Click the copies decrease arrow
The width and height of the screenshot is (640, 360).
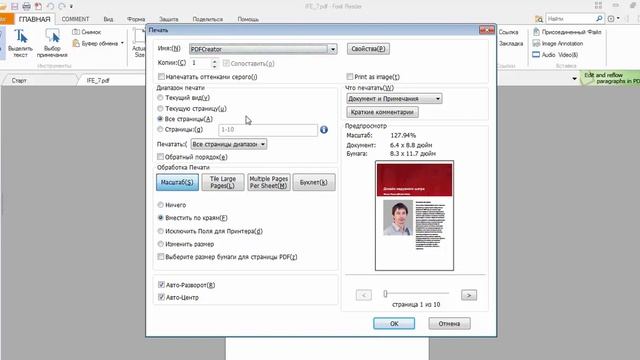point(215,66)
